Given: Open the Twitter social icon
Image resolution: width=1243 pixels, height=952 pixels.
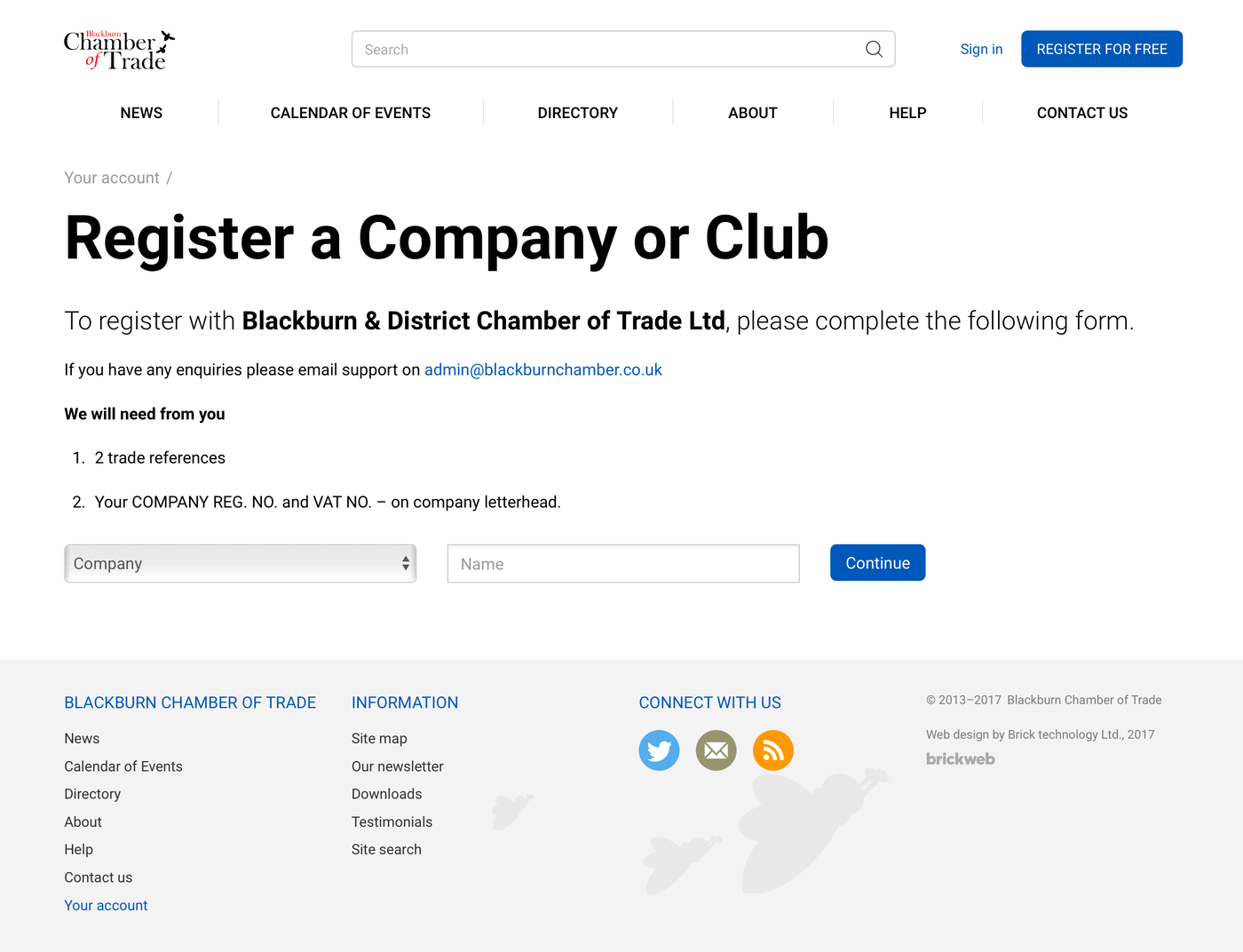Looking at the screenshot, I should (x=659, y=750).
